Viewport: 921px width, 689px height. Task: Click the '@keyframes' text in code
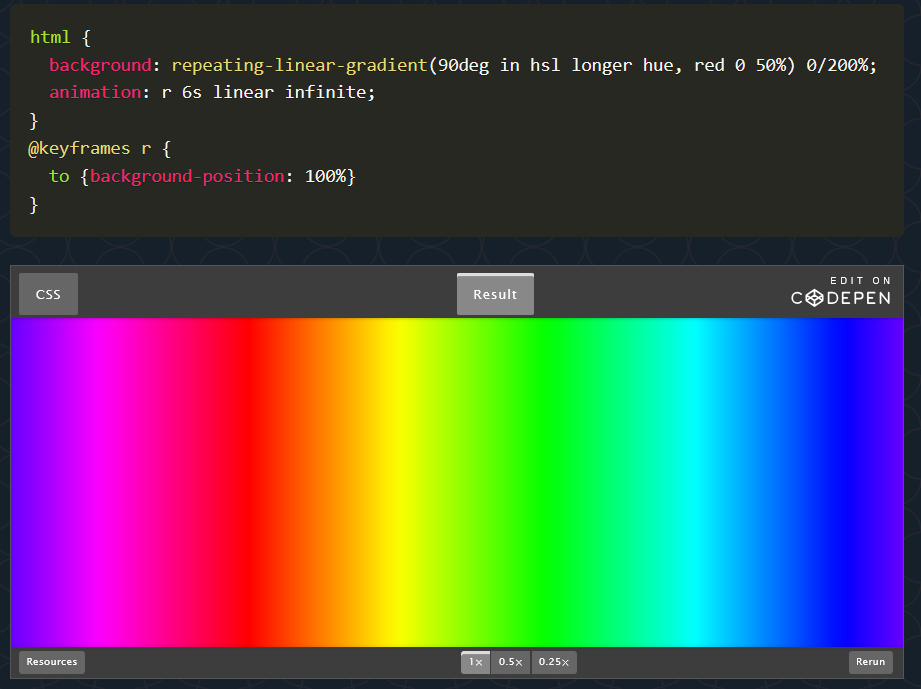(79, 148)
